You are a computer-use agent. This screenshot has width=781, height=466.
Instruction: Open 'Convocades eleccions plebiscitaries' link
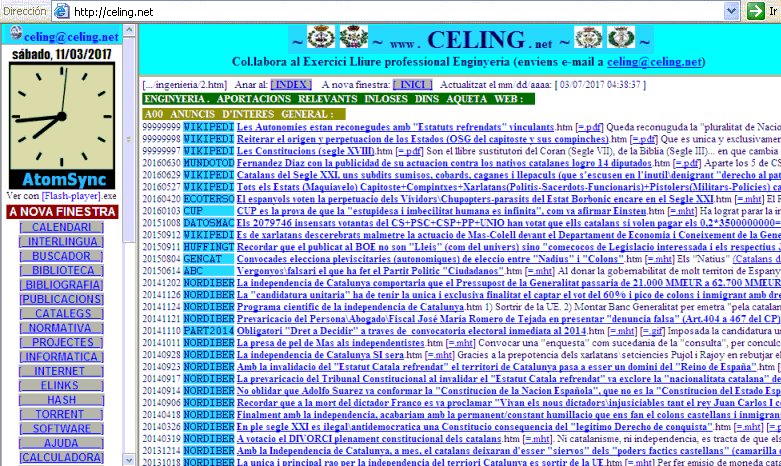coord(430,259)
